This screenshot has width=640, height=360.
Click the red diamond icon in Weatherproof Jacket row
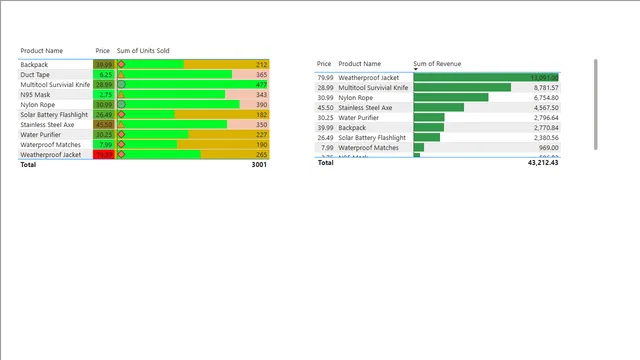pyautogui.click(x=121, y=155)
